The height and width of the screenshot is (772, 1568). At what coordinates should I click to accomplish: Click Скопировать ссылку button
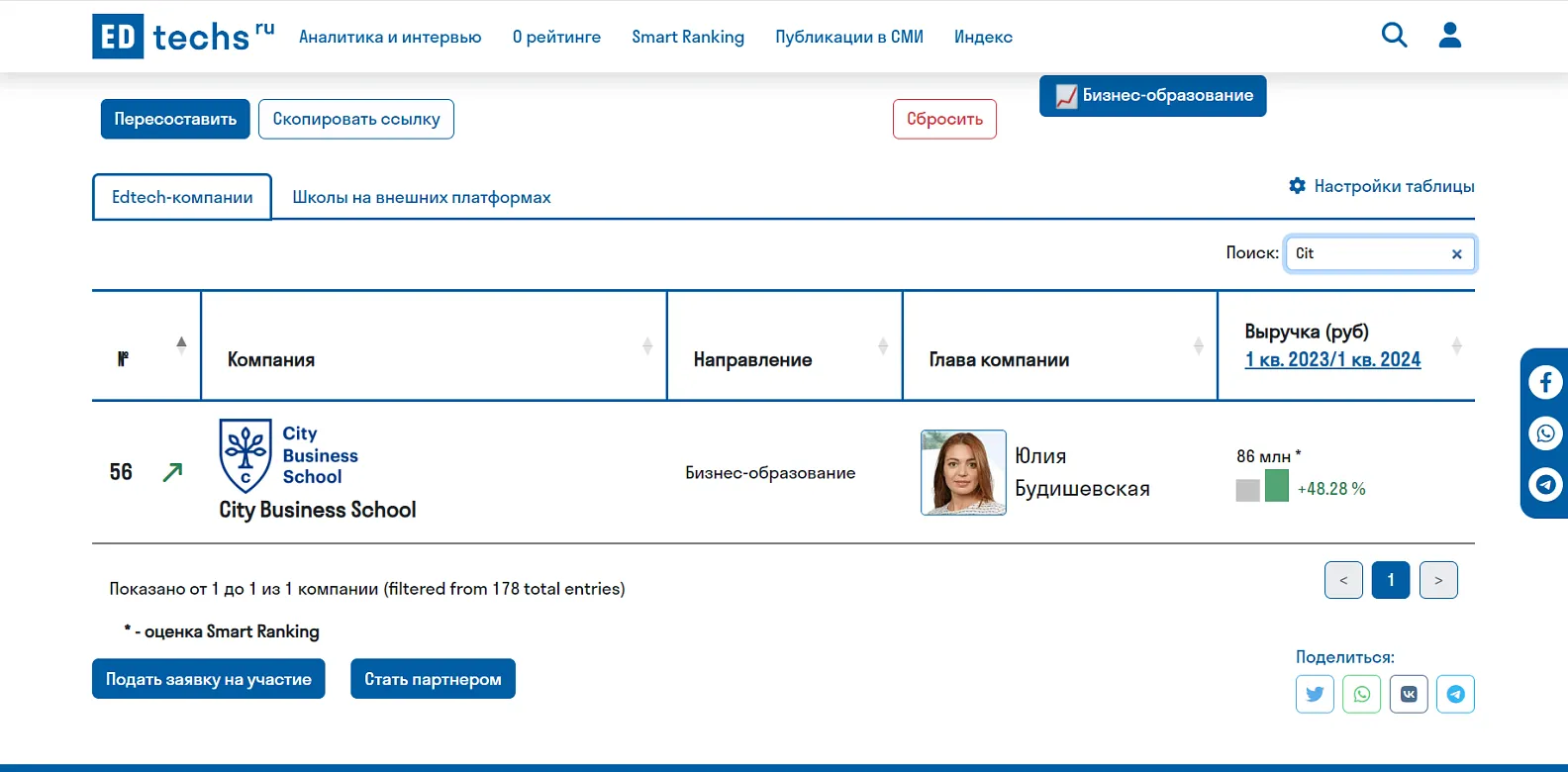pos(356,119)
